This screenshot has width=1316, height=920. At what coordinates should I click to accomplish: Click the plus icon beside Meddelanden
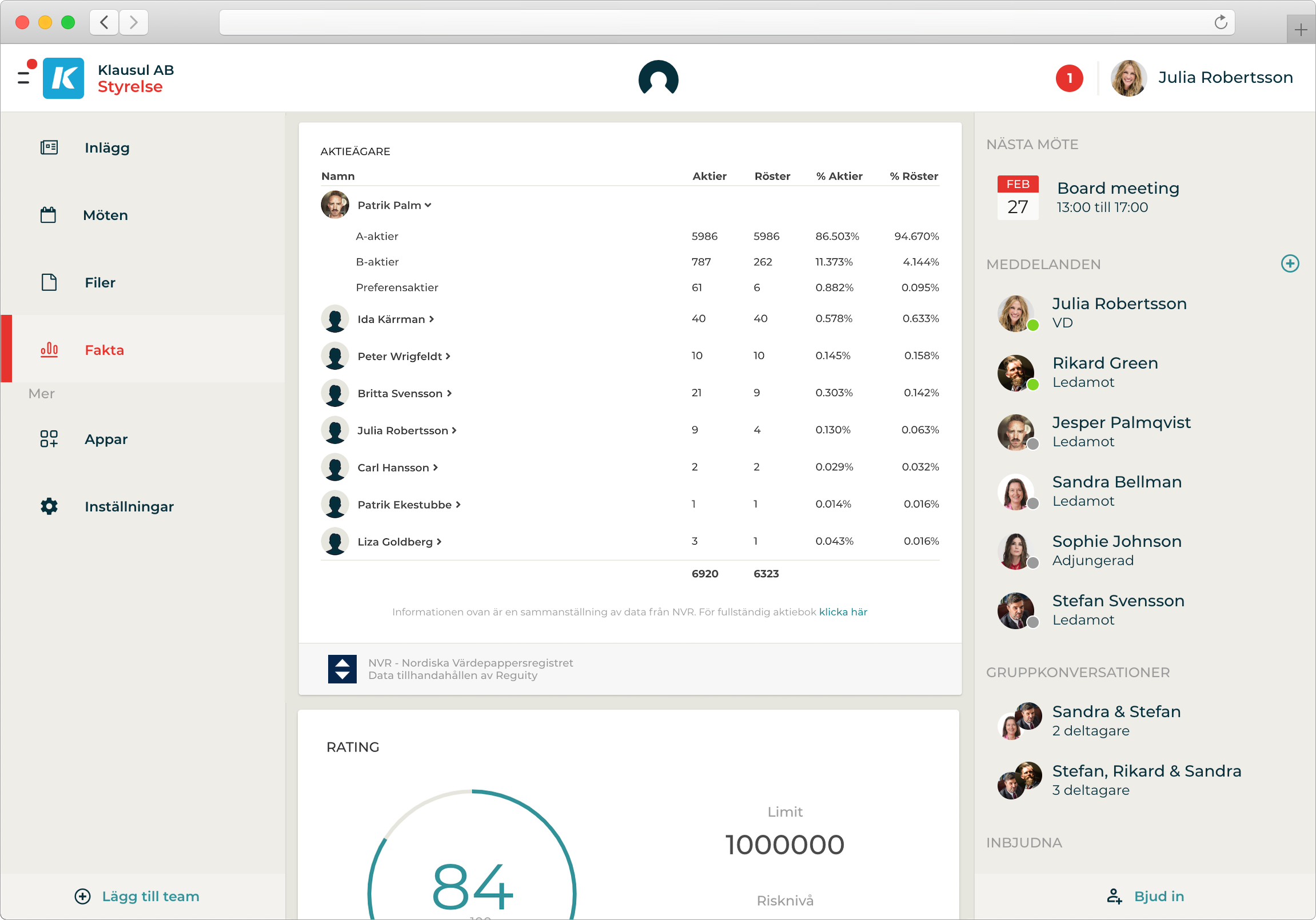click(1289, 263)
